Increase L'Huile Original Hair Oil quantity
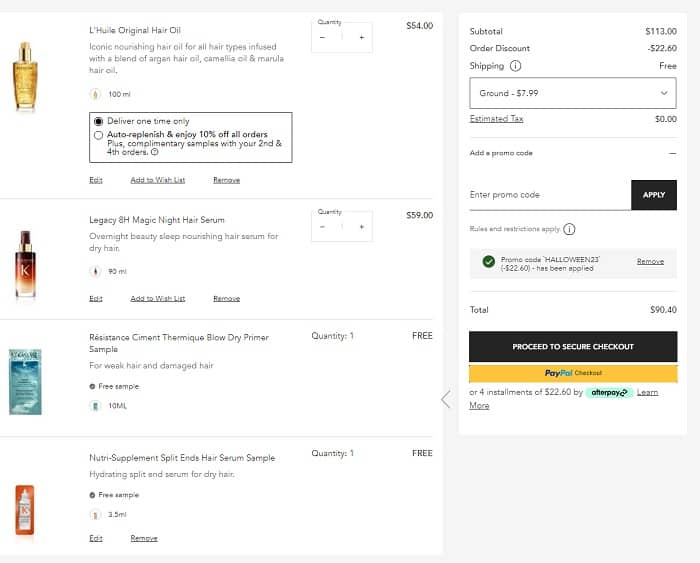Image resolution: width=700 pixels, height=563 pixels. pyautogui.click(x=361, y=37)
